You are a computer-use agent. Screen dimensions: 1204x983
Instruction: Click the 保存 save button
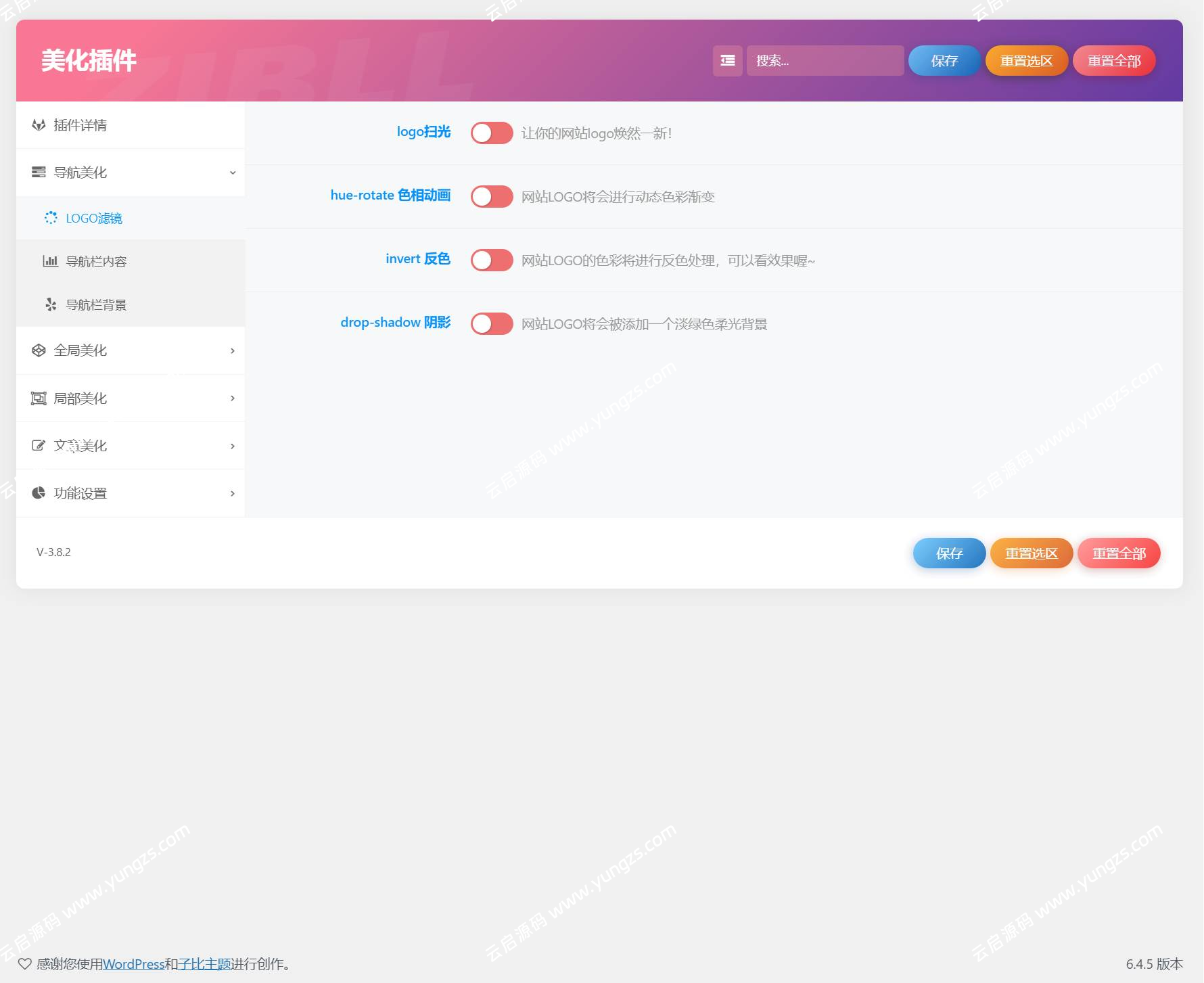[x=944, y=60]
